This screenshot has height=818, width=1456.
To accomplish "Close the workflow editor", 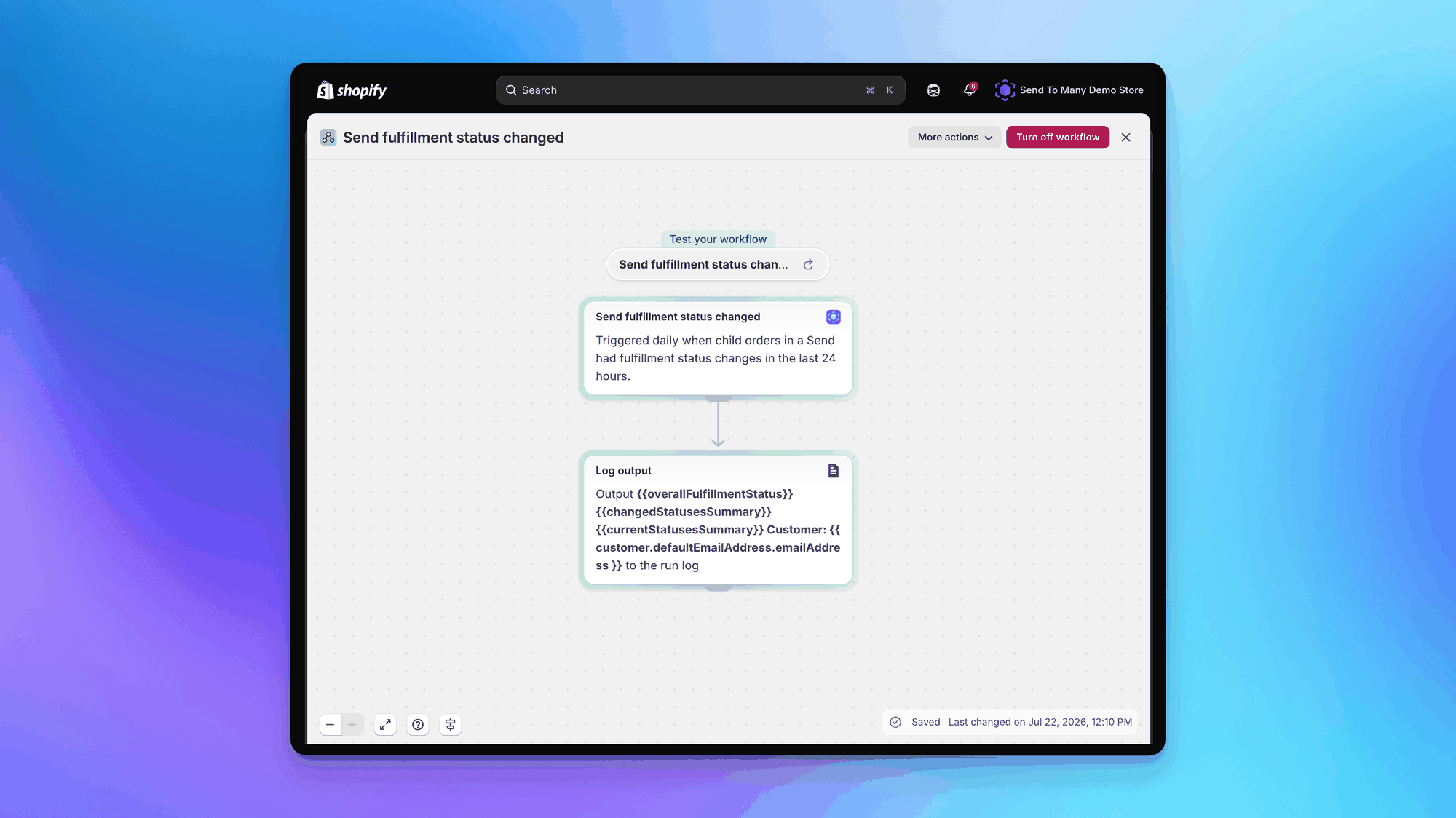I will (x=1125, y=138).
